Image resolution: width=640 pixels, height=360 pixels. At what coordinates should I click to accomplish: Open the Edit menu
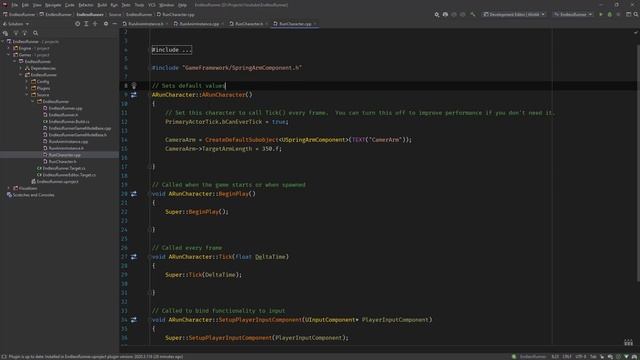(x=25, y=5)
